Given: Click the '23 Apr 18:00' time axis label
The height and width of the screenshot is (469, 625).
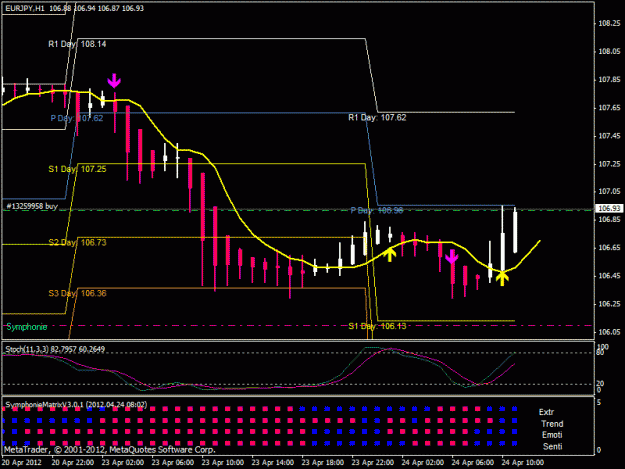Looking at the screenshot, I should tap(323, 463).
